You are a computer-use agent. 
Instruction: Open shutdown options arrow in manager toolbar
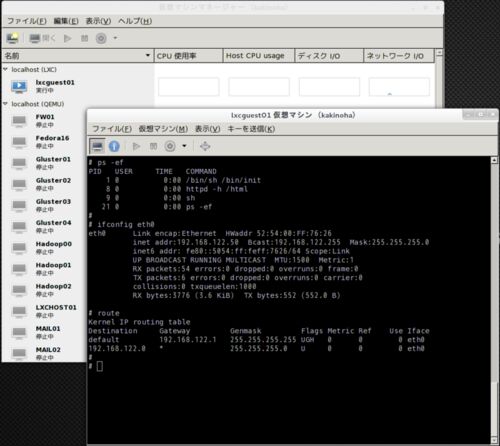click(x=115, y=38)
